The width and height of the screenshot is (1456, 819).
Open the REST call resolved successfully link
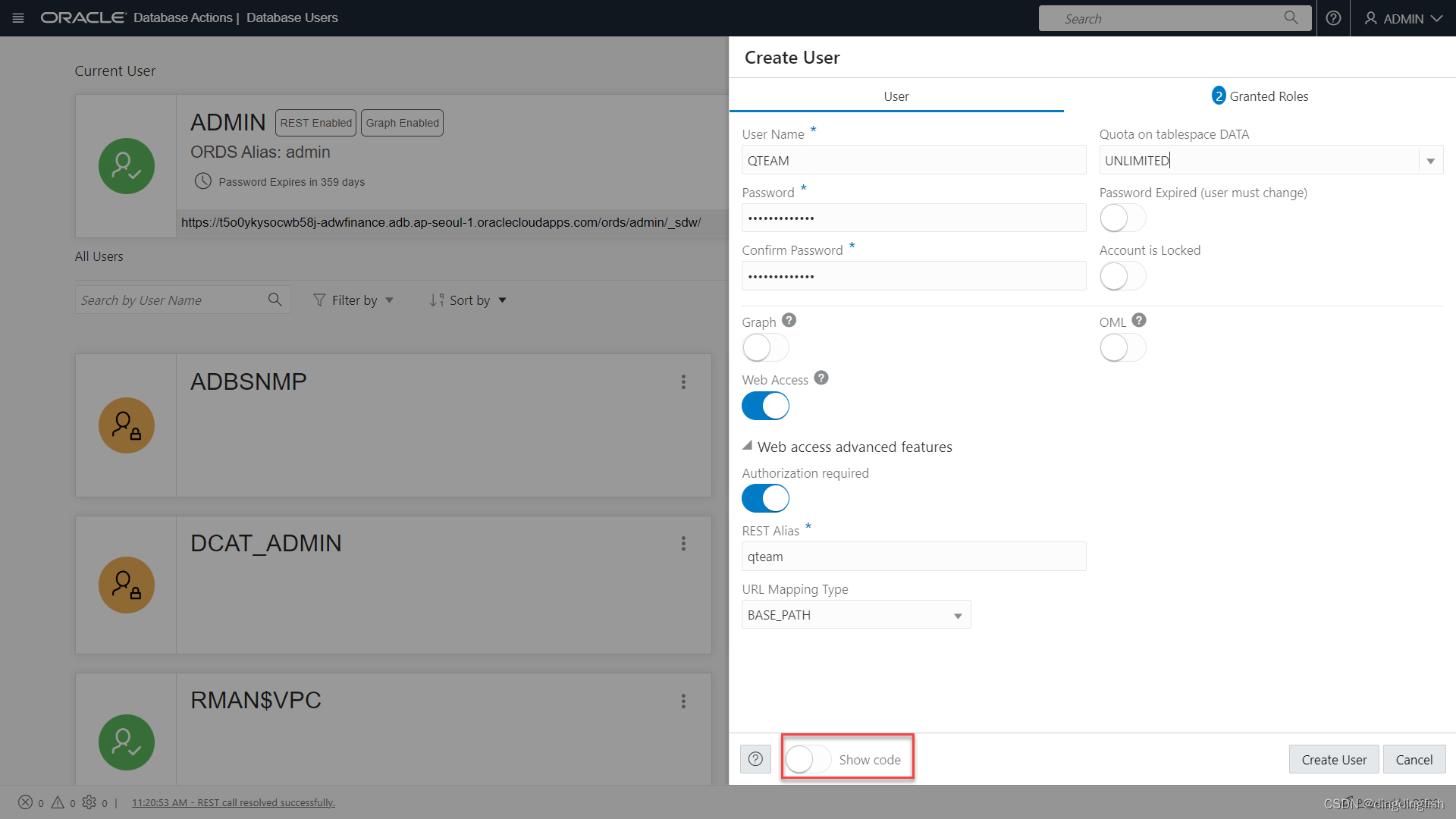point(233,802)
